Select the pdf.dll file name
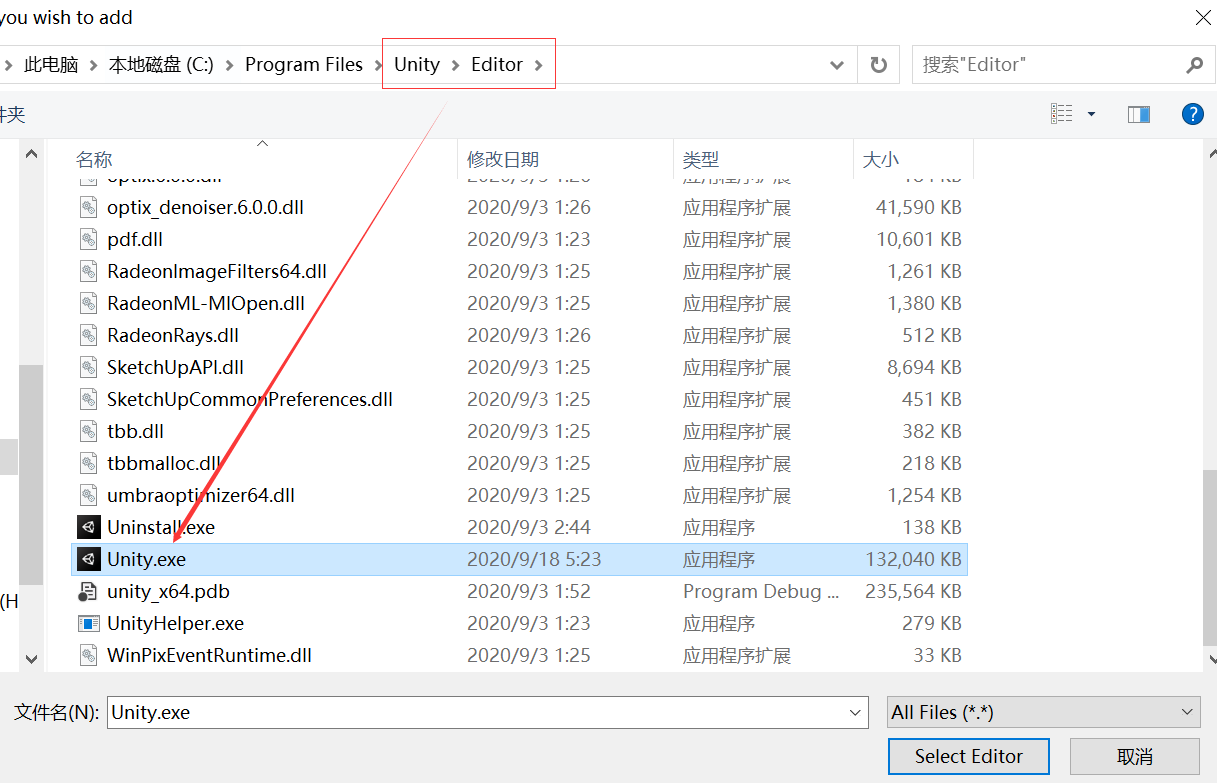The width and height of the screenshot is (1217, 783). pos(135,239)
